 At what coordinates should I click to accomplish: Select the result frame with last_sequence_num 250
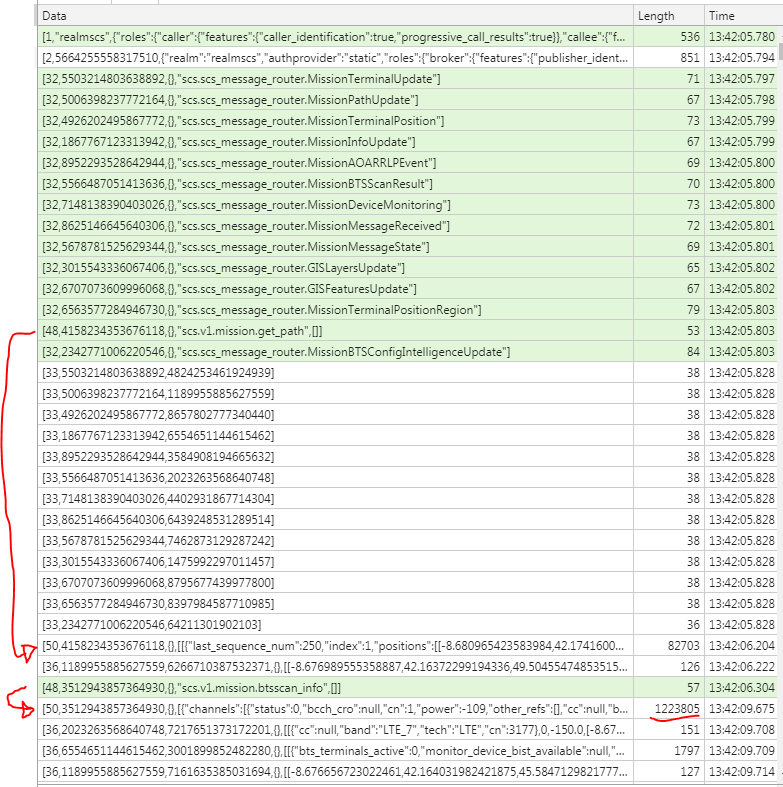click(x=407, y=646)
